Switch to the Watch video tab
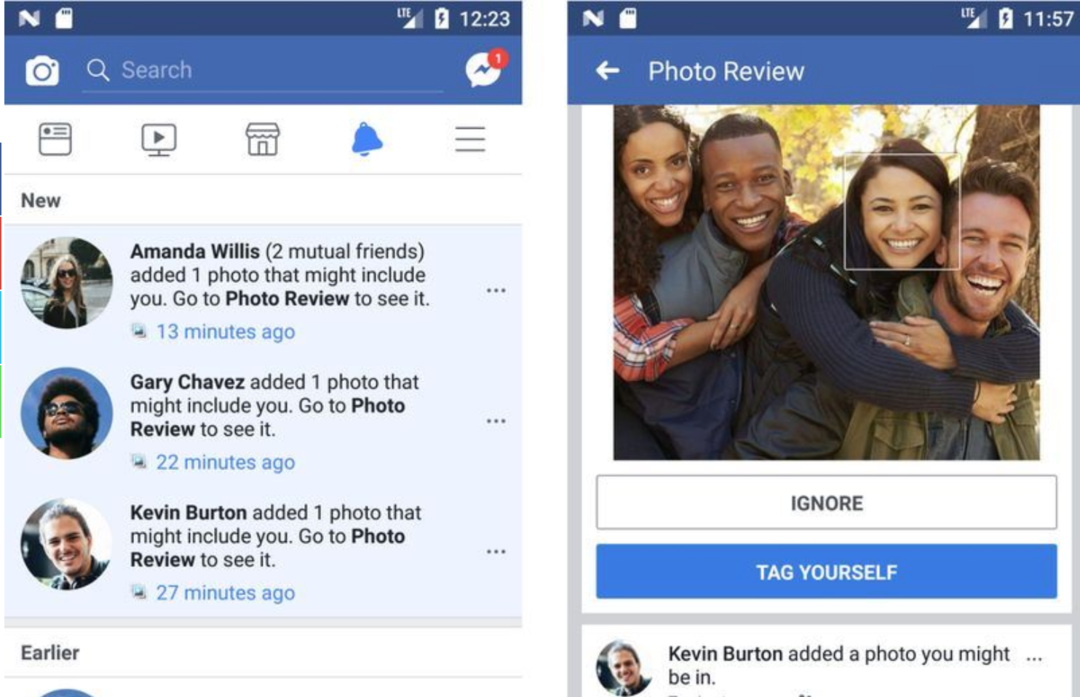The height and width of the screenshot is (697, 1080). [159, 140]
